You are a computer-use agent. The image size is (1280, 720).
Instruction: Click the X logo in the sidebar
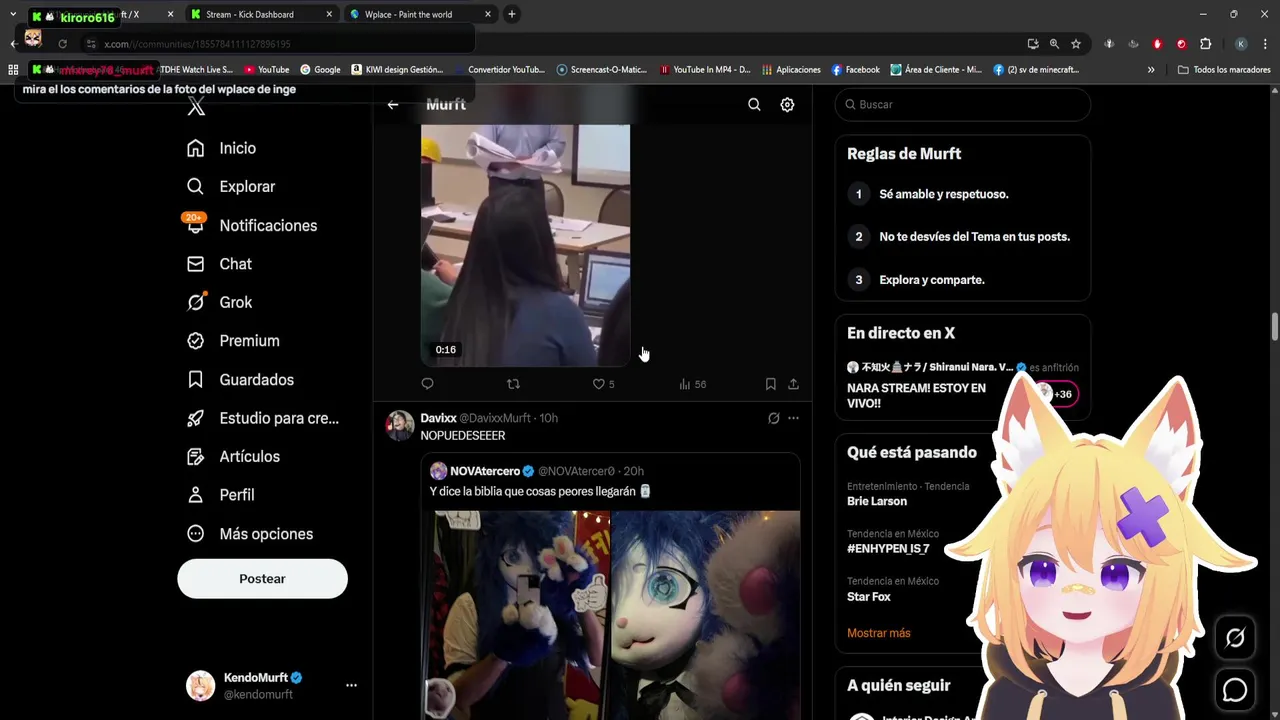click(196, 107)
